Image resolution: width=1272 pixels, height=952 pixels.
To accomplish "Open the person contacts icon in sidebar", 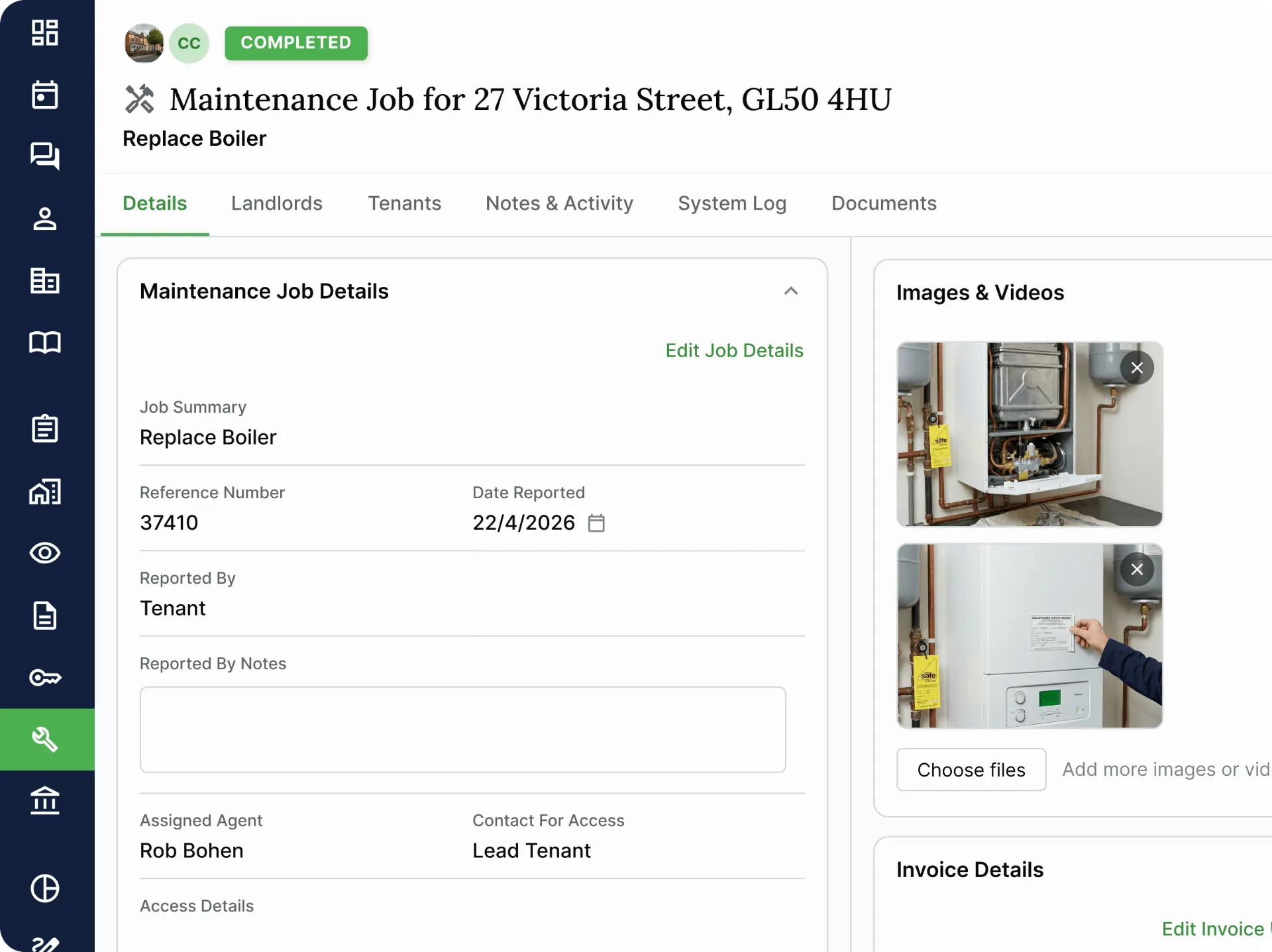I will point(45,219).
